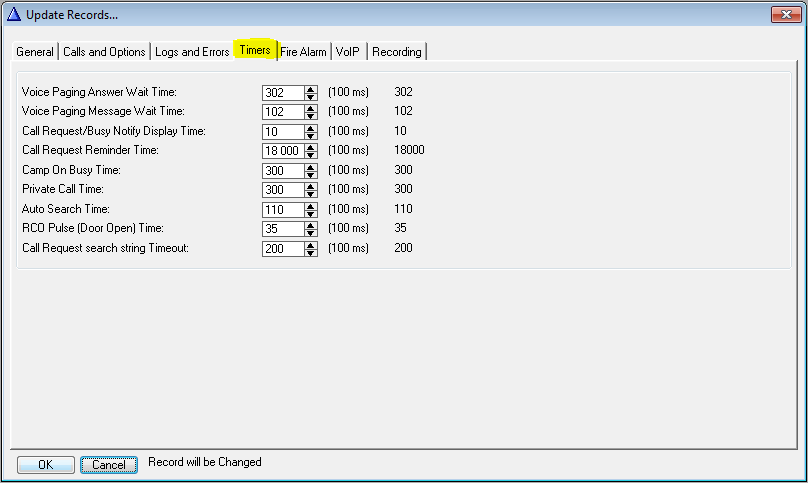Screen dimensions: 808x483
Task: Decrease Voice Paging Message Wait Time
Action: point(311,115)
